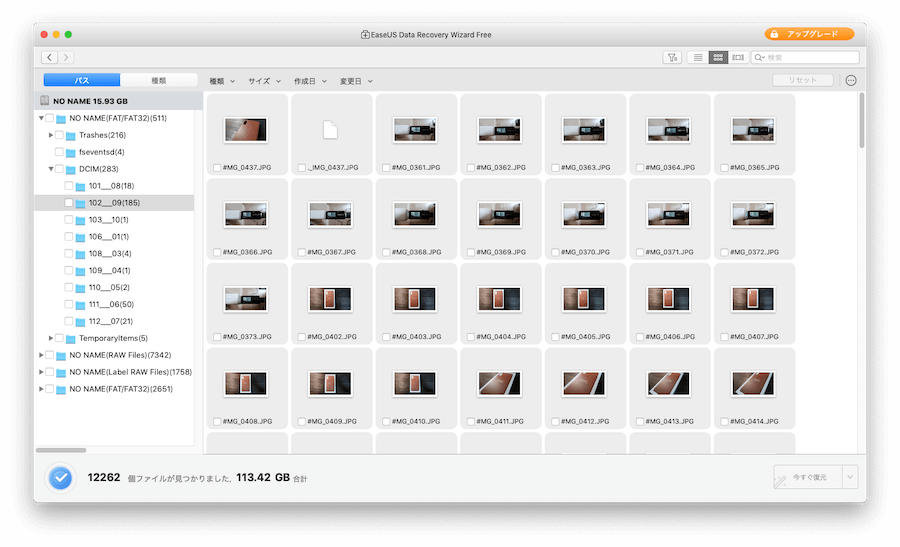Click the 101__08 folder icon

(x=80, y=186)
